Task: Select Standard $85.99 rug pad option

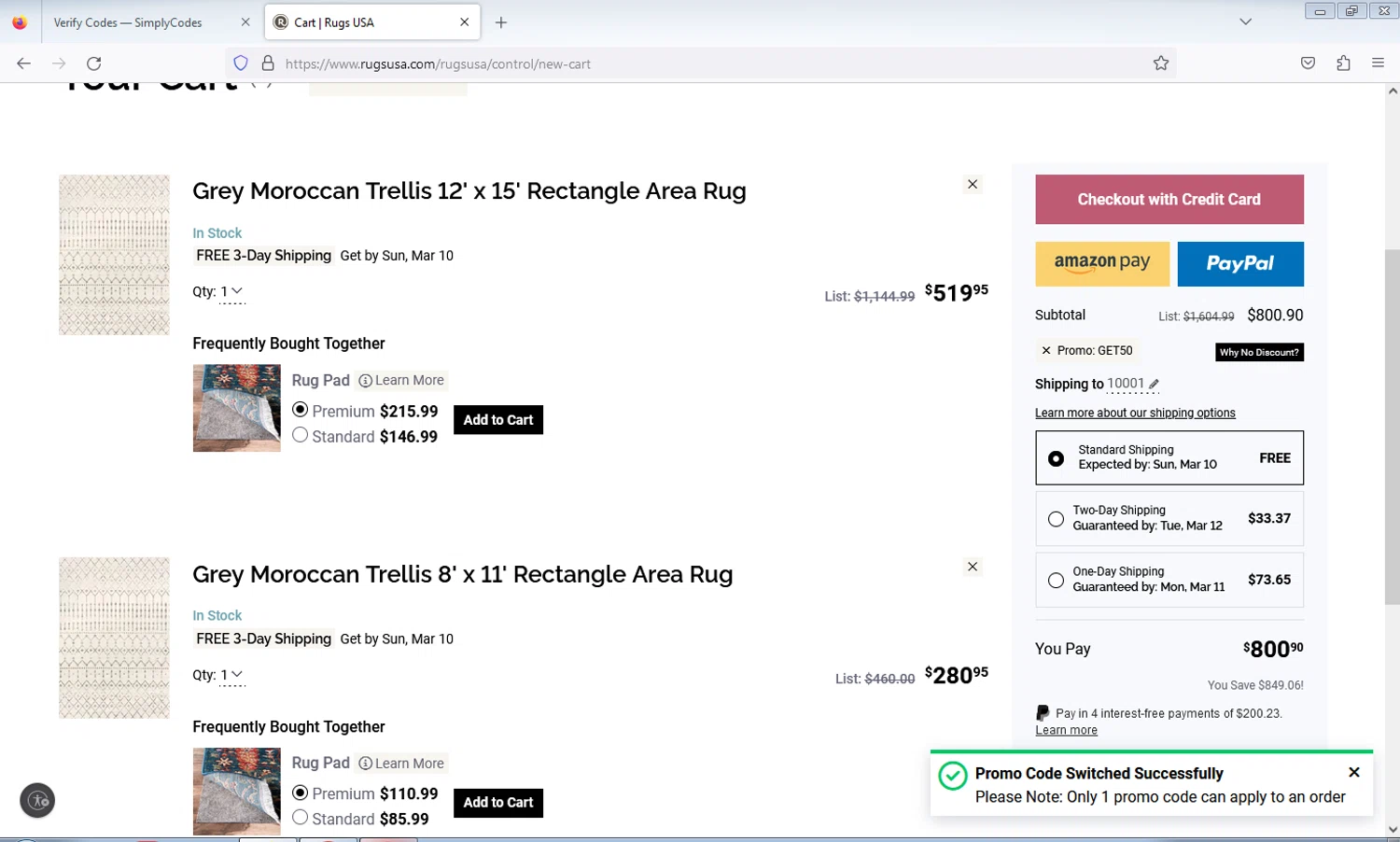Action: (x=300, y=818)
